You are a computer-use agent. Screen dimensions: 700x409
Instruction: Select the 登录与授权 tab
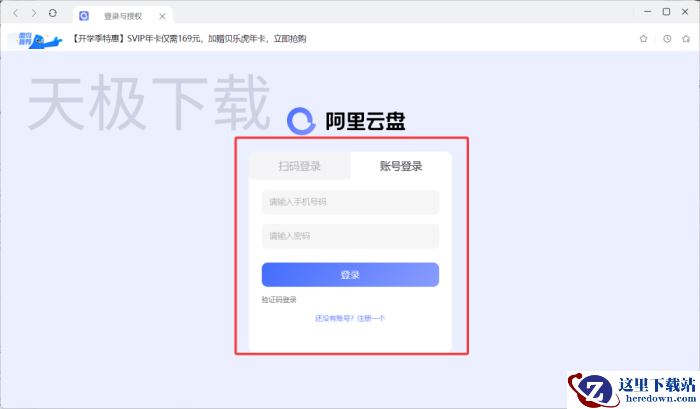(123, 16)
